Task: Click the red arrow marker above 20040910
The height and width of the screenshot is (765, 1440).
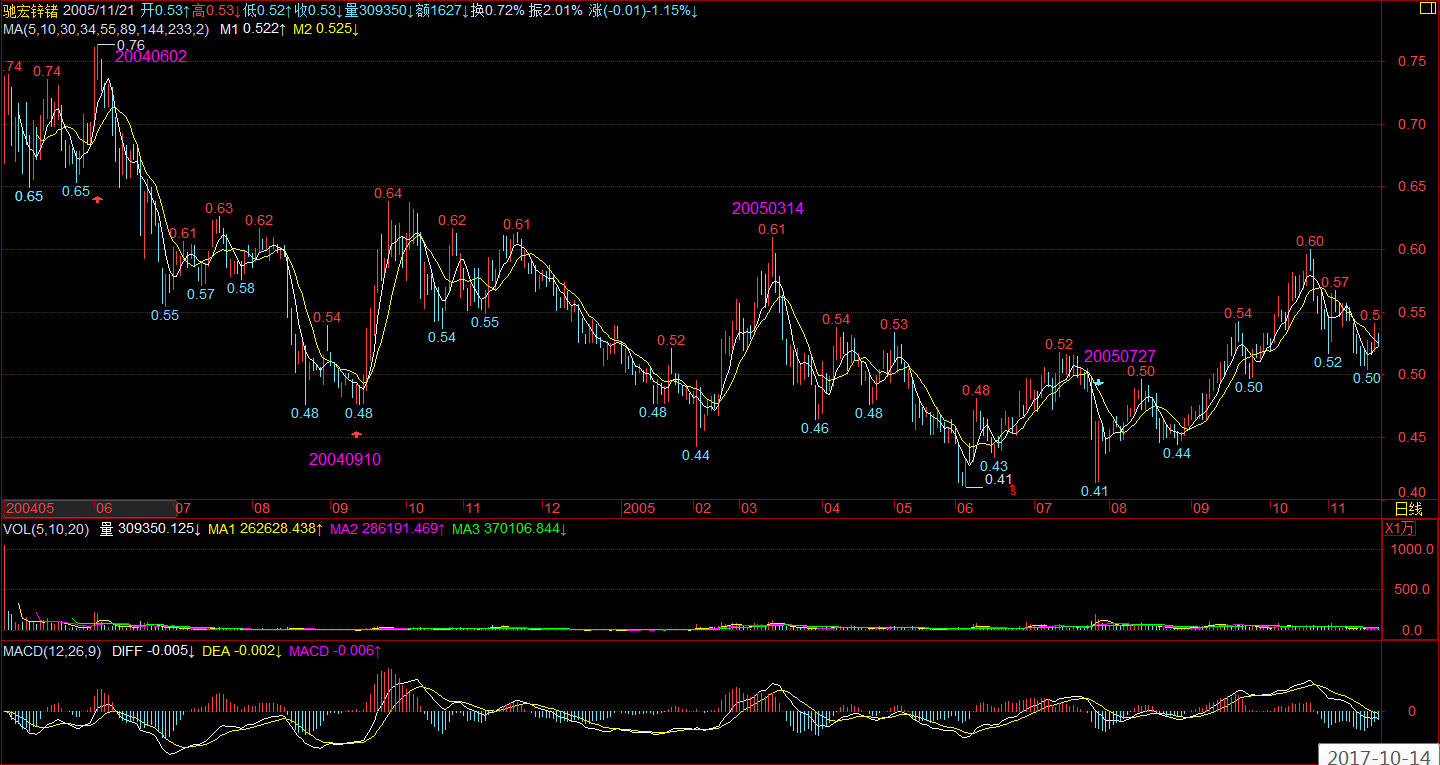Action: pyautogui.click(x=357, y=434)
